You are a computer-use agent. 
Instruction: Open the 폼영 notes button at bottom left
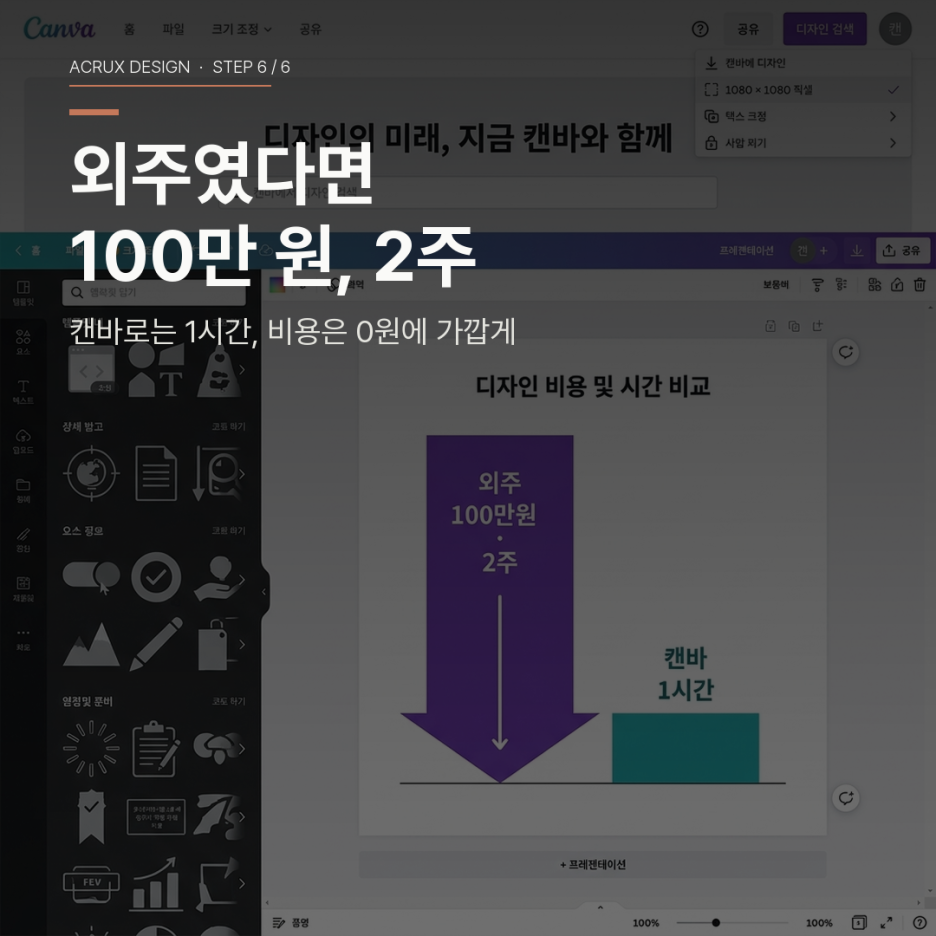tap(291, 923)
